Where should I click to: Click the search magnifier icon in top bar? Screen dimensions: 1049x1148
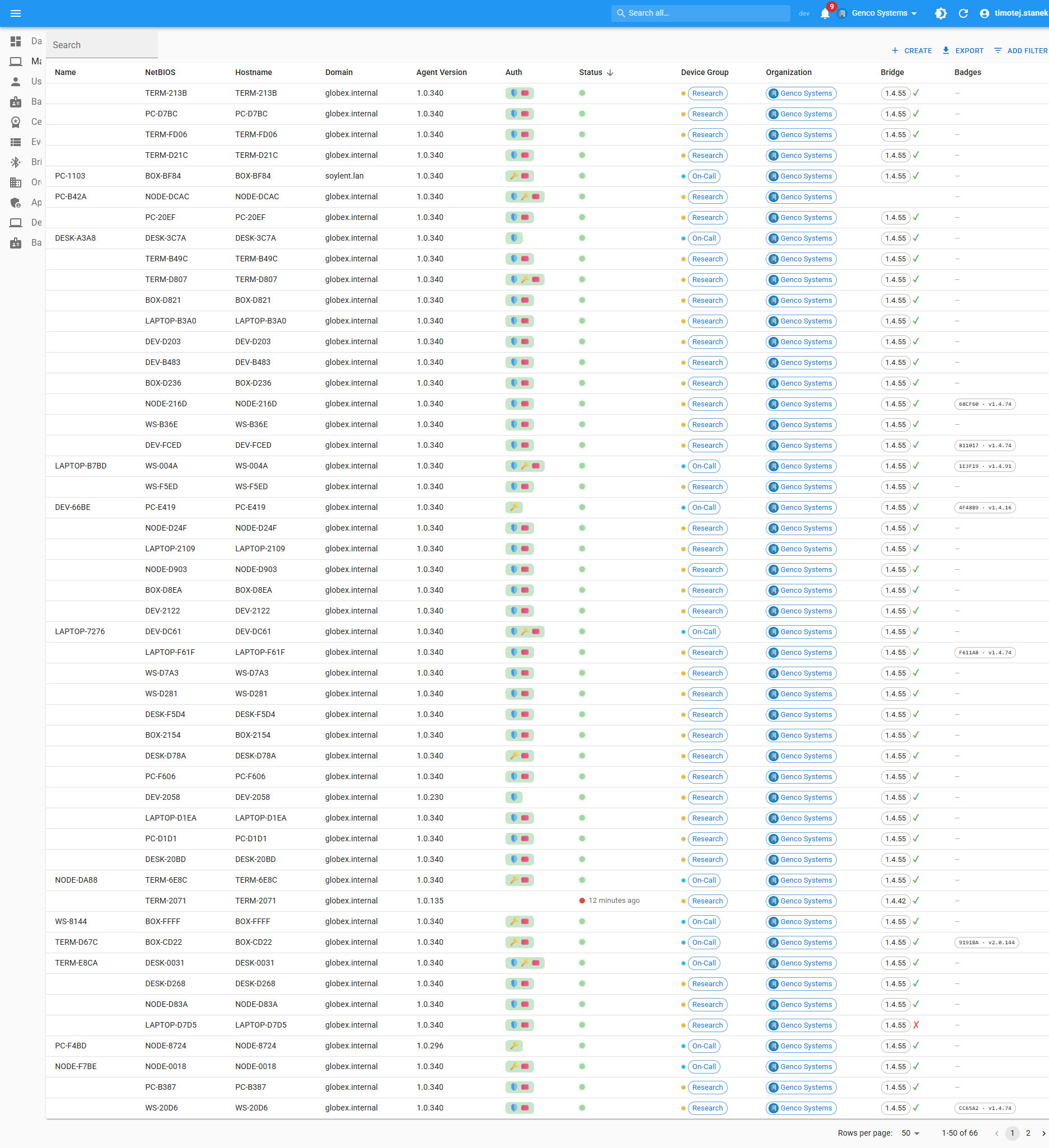tap(621, 13)
